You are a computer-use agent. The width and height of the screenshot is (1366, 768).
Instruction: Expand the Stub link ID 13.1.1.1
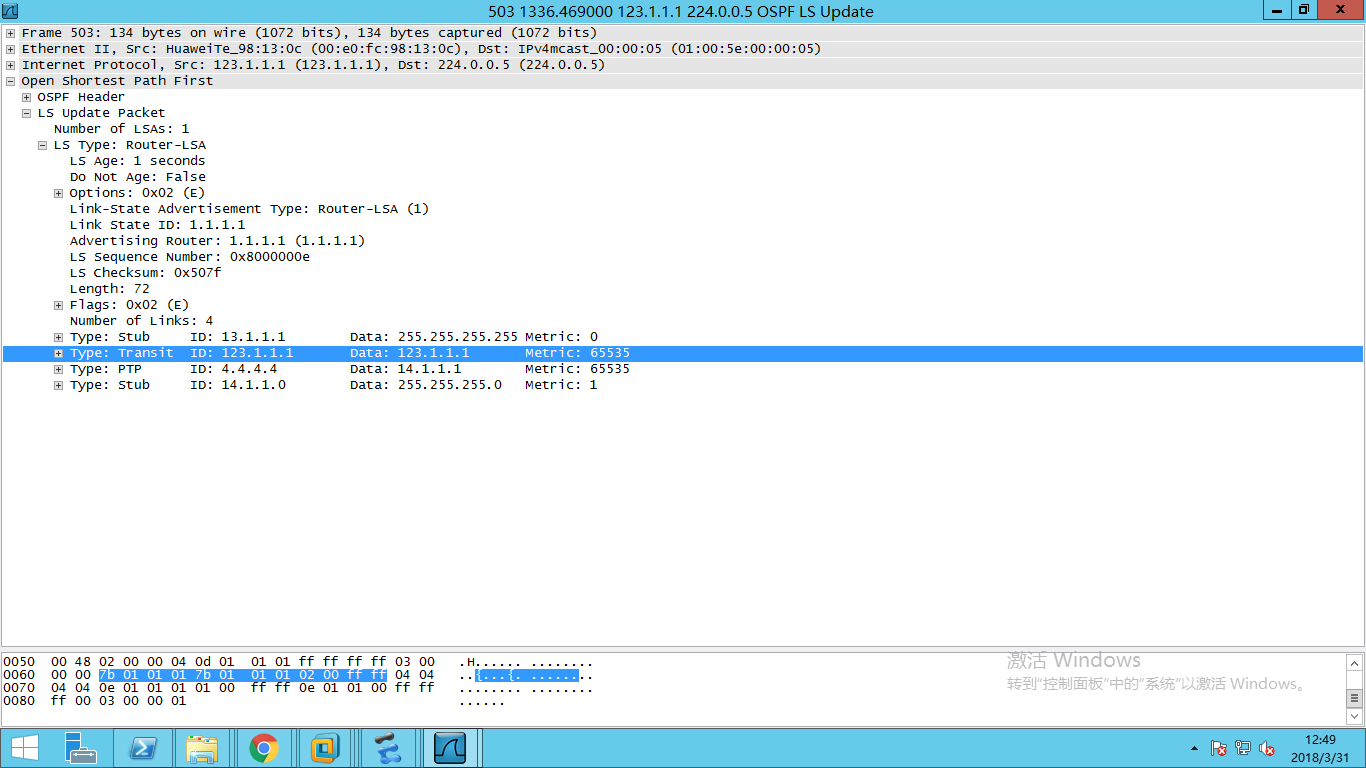click(x=59, y=337)
